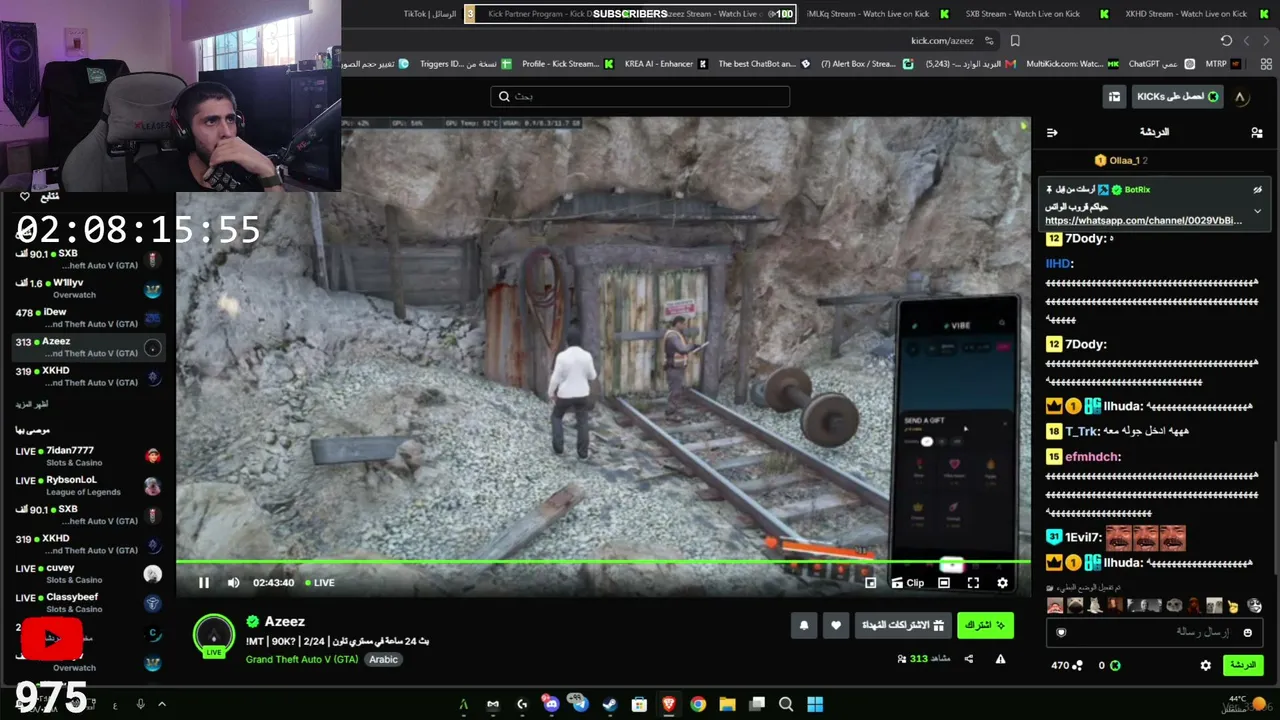Expand the pinned BotRix message

point(1257,211)
